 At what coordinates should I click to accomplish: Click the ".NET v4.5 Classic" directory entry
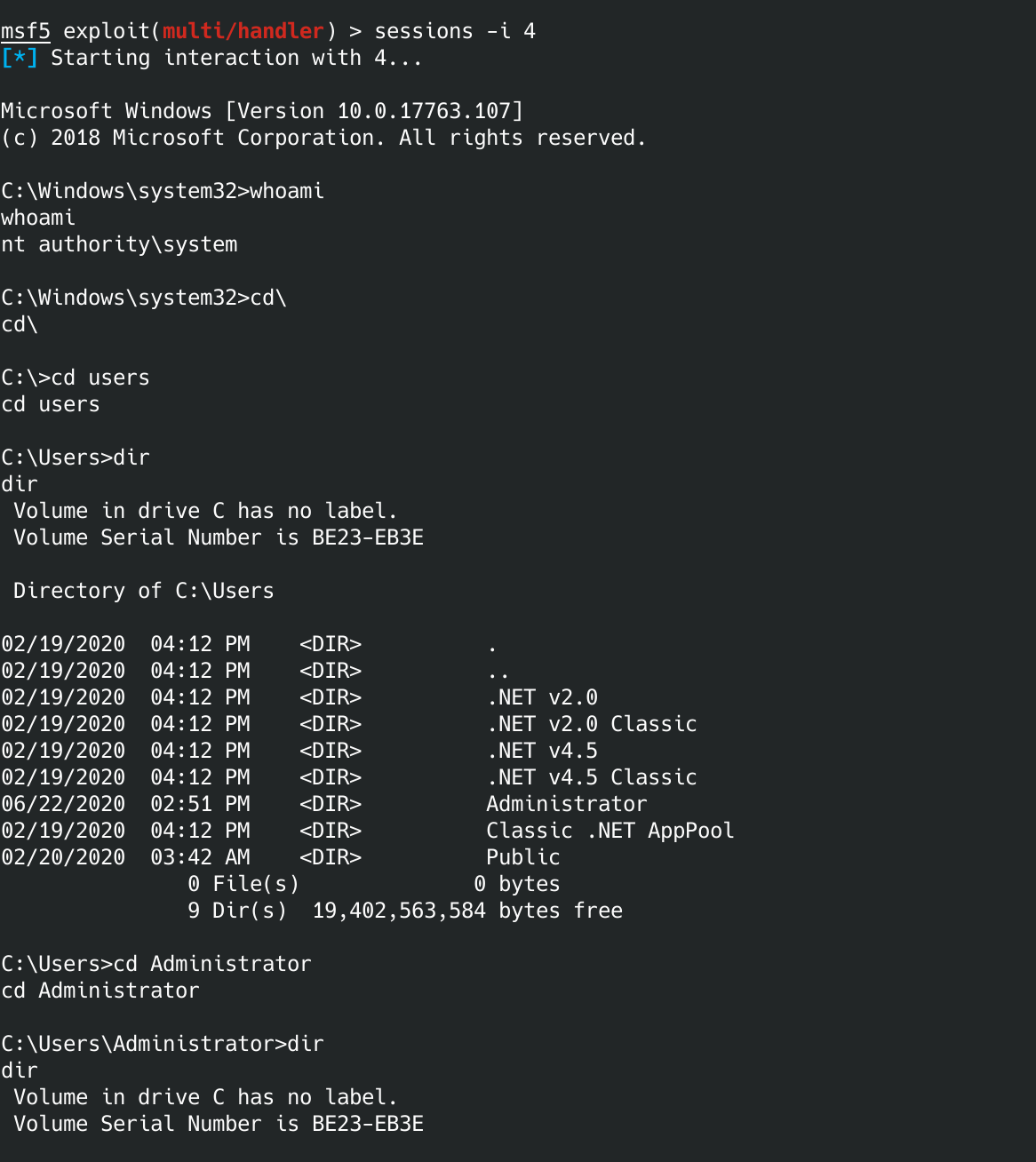tap(592, 777)
